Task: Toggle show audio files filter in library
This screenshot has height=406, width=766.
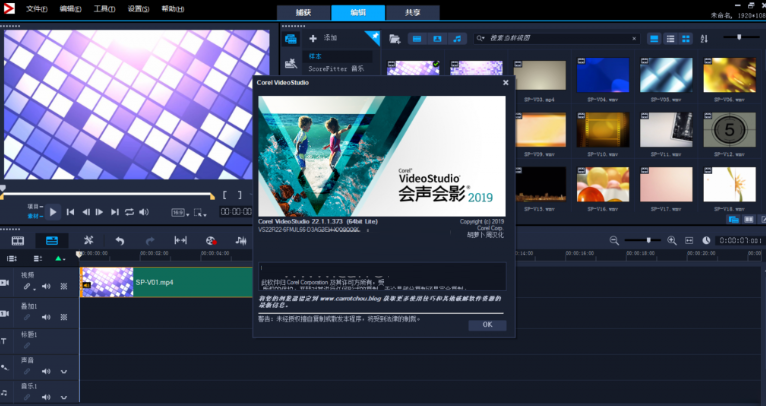Action: [x=457, y=39]
